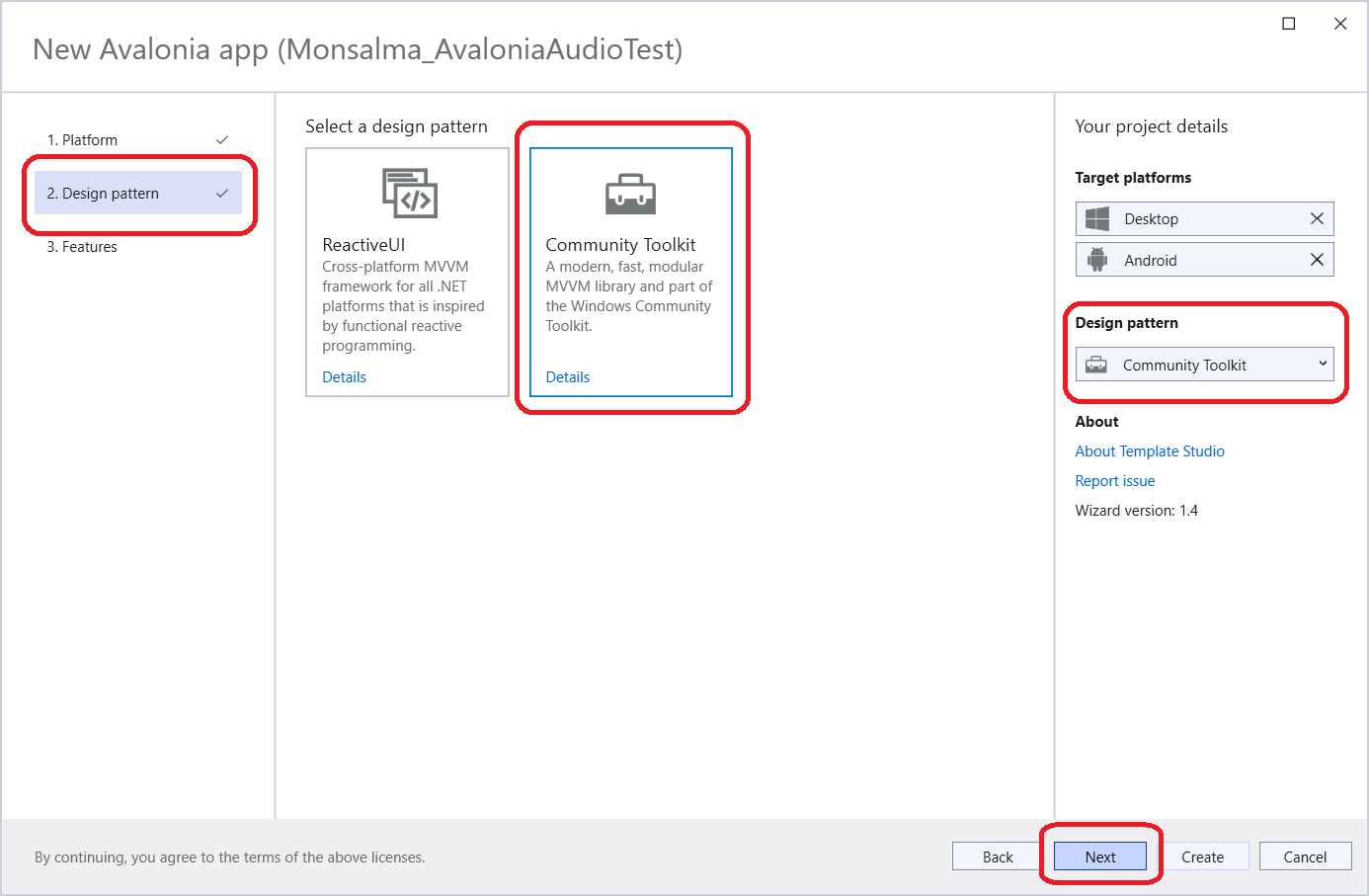Image resolution: width=1369 pixels, height=896 pixels.
Task: Maximize the New Avalonia app window
Action: 1289,24
